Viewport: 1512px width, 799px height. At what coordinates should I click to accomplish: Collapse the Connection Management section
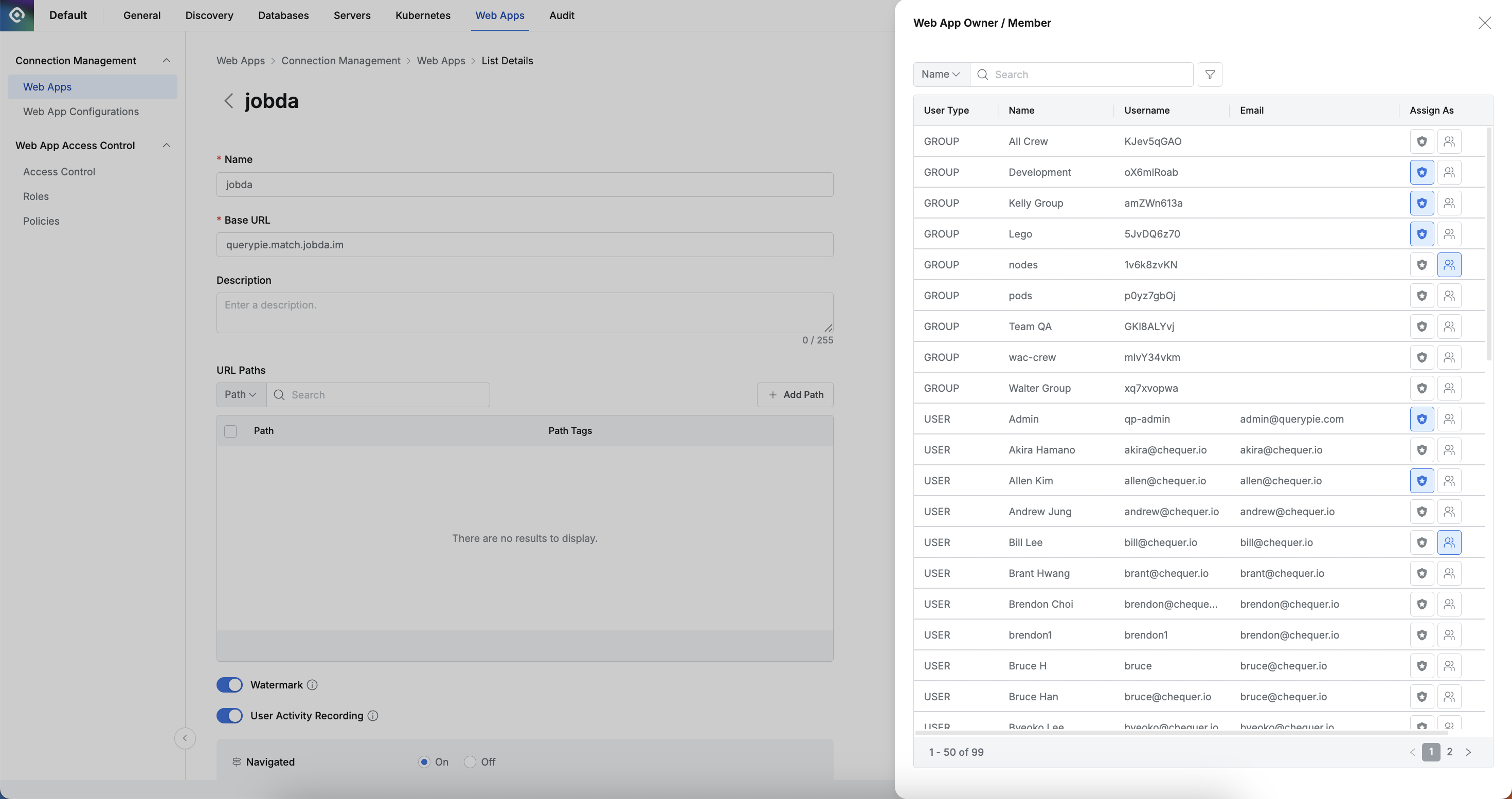(166, 61)
